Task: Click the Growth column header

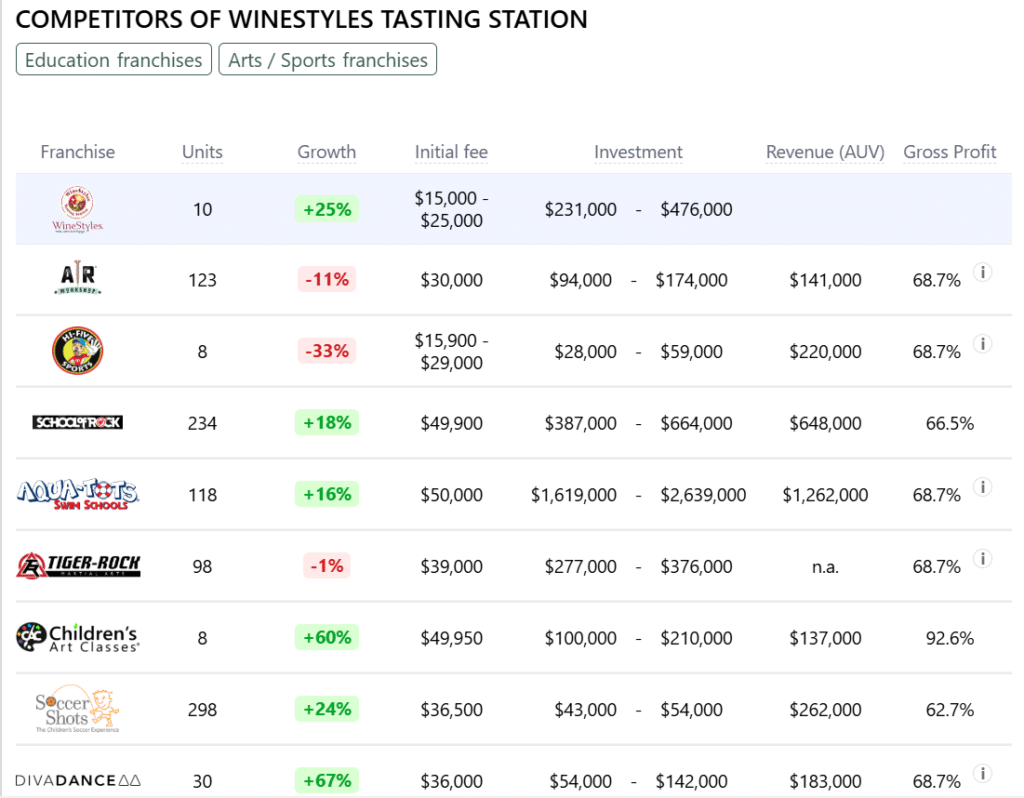Action: (x=327, y=152)
